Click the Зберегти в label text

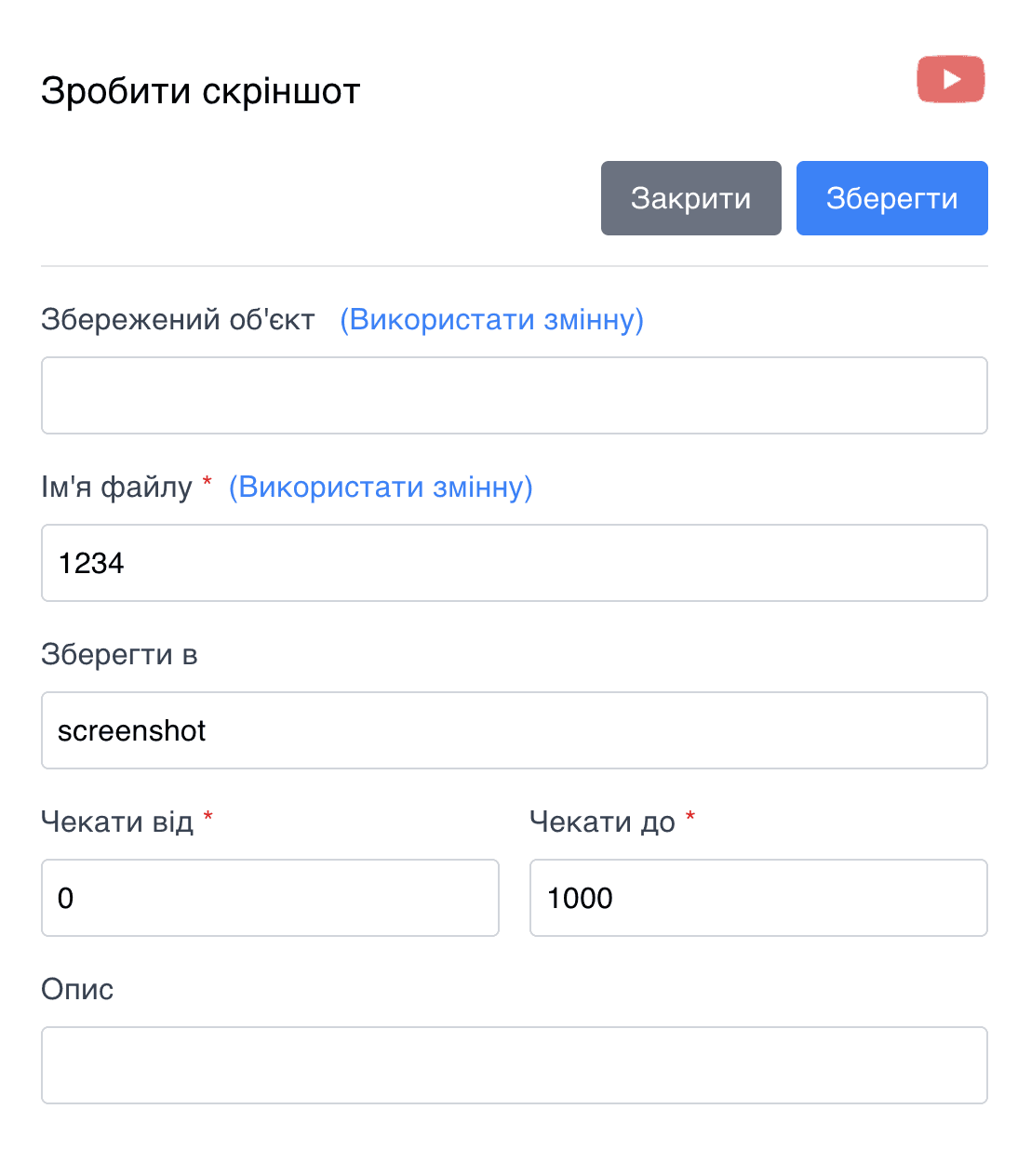[x=119, y=654]
